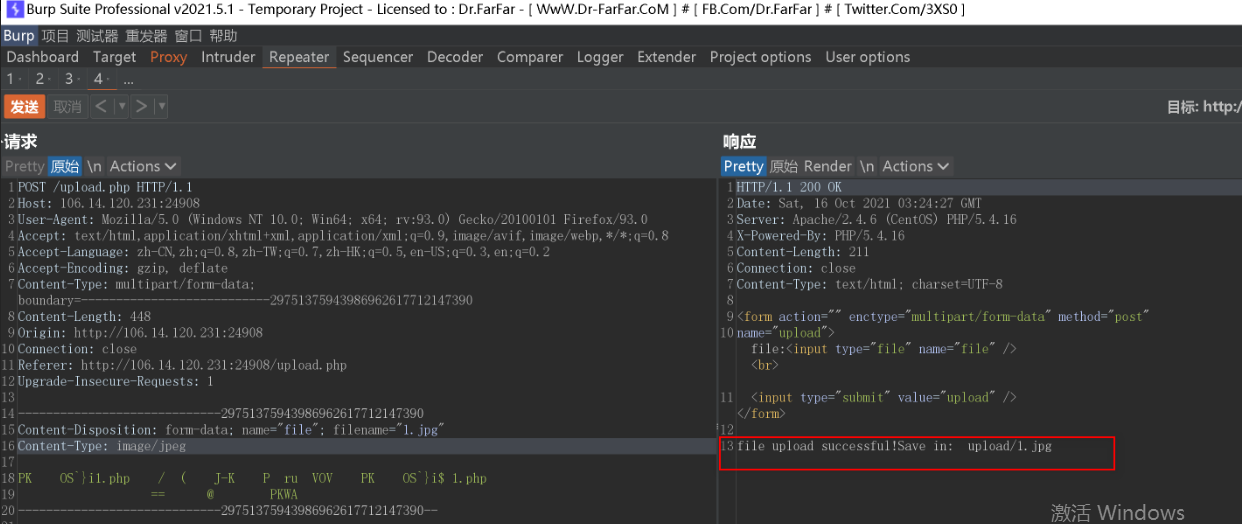The image size is (1242, 524).
Task: Toggle \n display in request panel
Action: coord(94,166)
